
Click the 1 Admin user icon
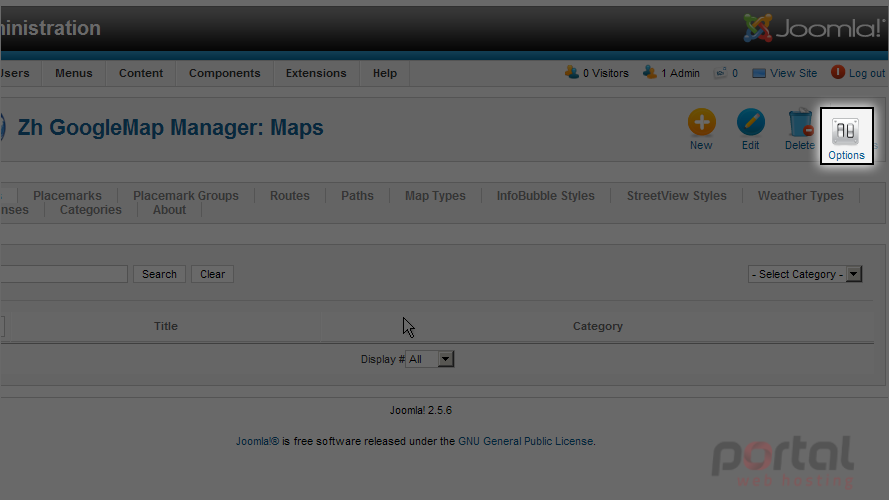click(x=650, y=73)
